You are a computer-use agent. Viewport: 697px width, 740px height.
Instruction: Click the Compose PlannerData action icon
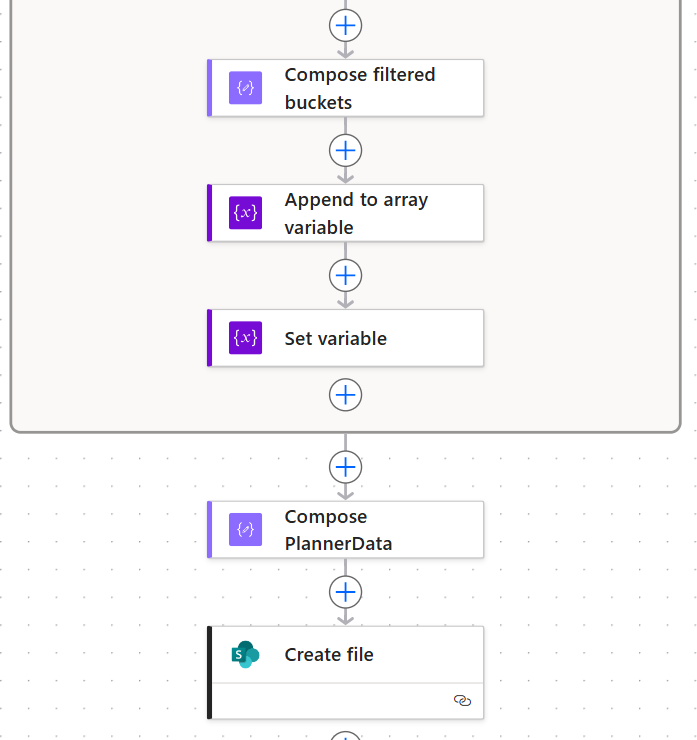click(x=245, y=530)
